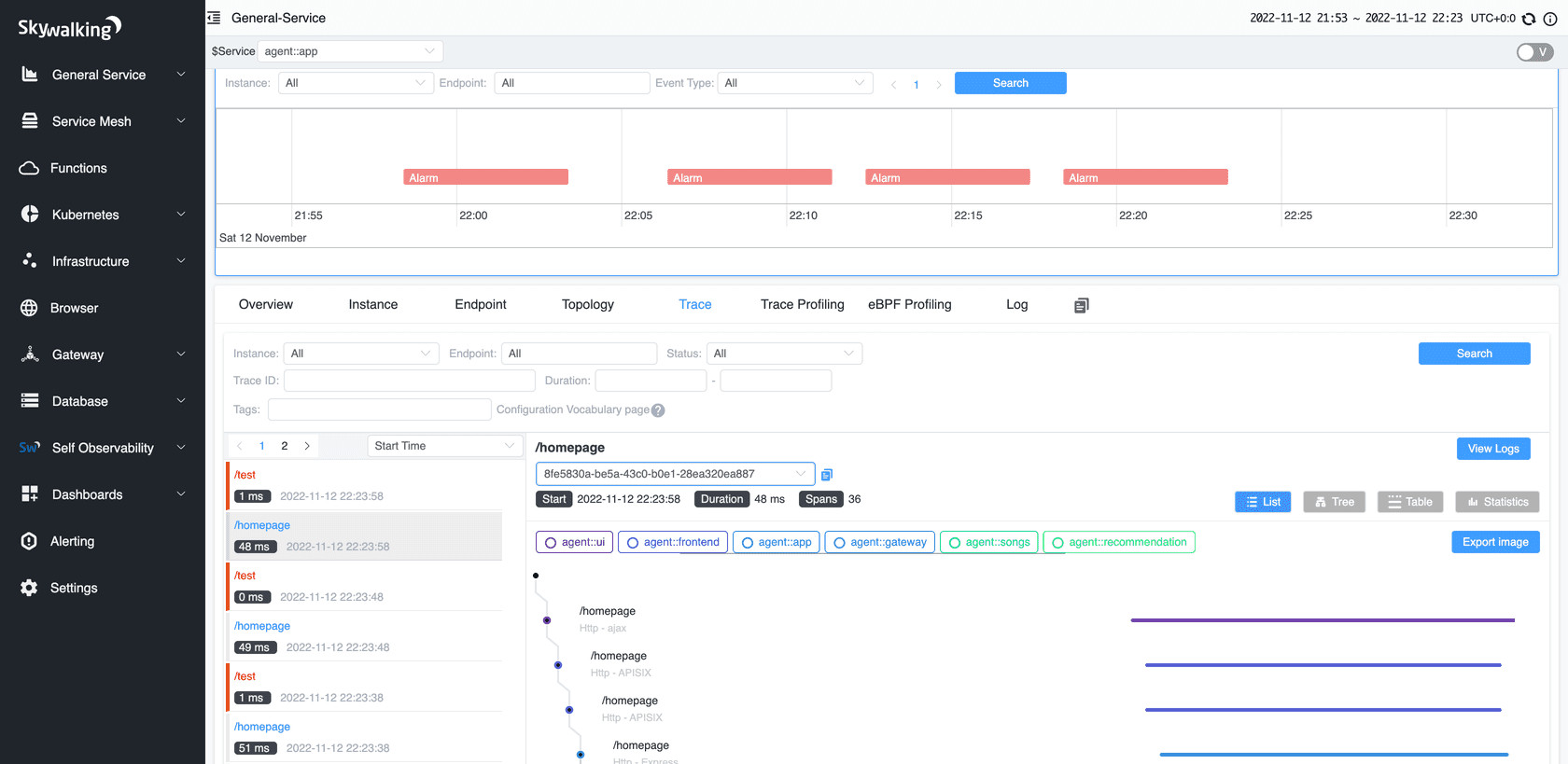Image resolution: width=1568 pixels, height=764 pixels.
Task: Open Functions cloud icon
Action: click(x=29, y=168)
